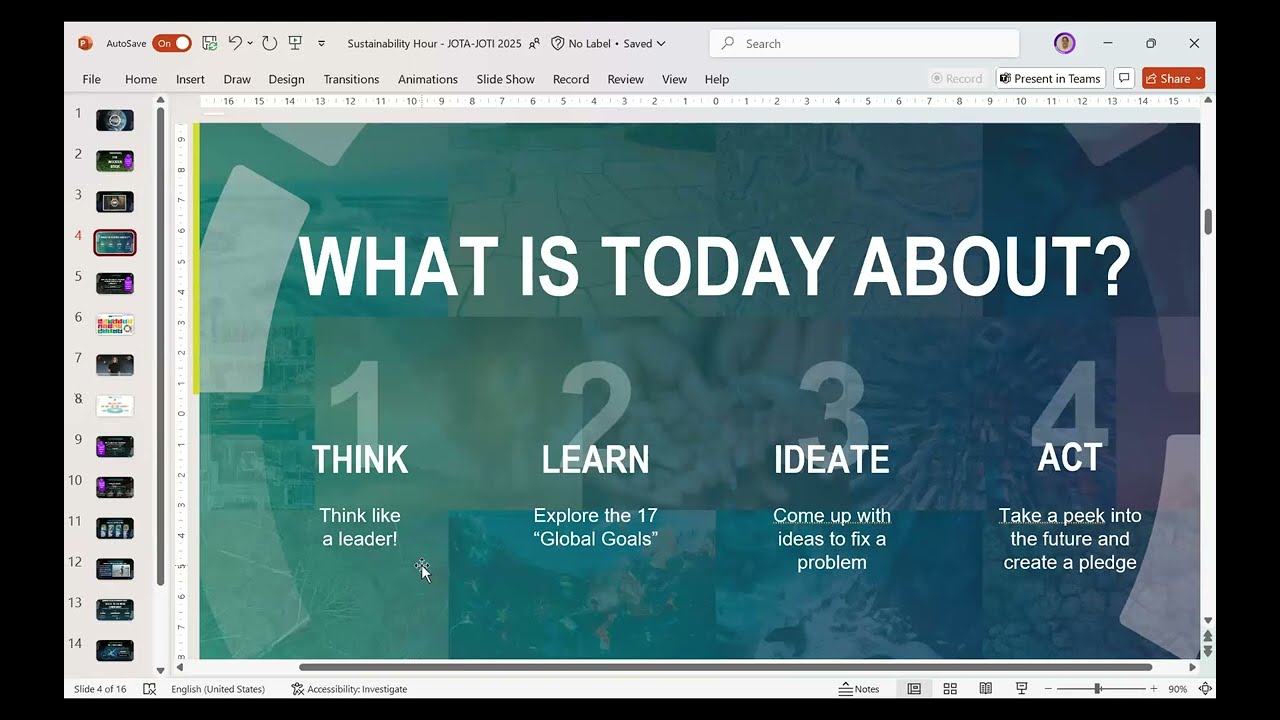Select the Slide Show tab

tap(505, 79)
